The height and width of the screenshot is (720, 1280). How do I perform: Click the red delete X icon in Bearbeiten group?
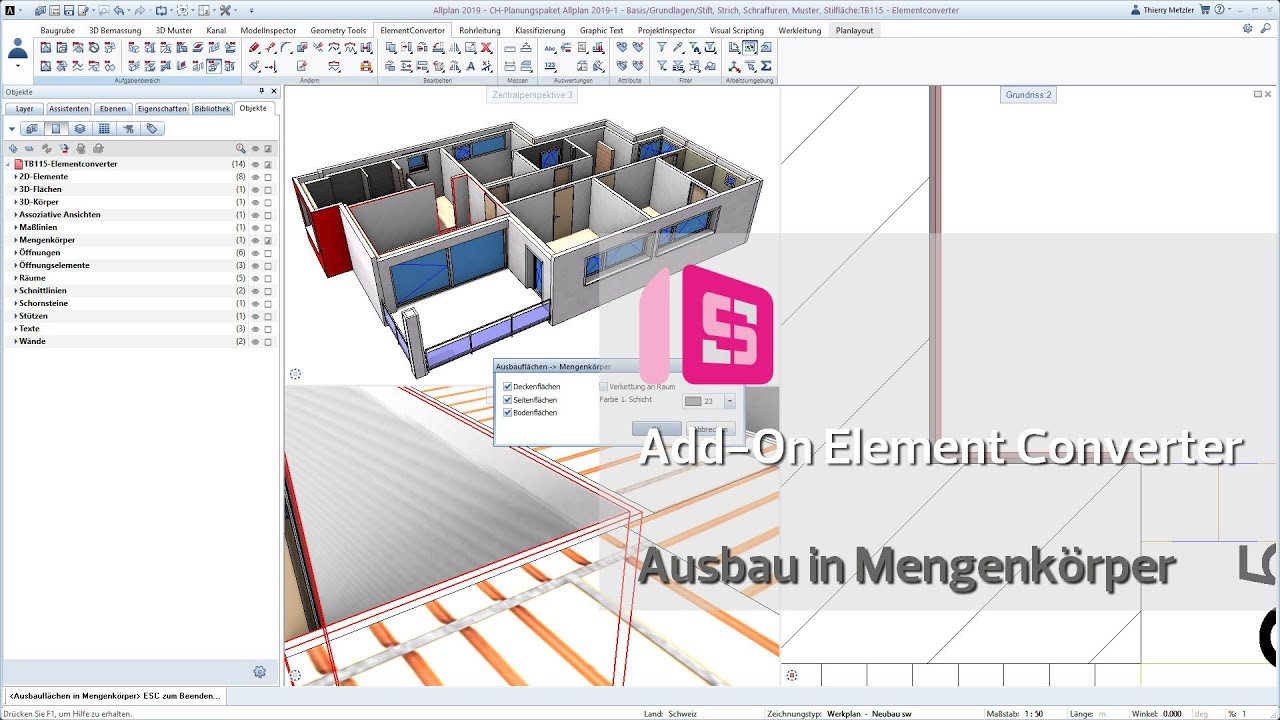point(486,47)
